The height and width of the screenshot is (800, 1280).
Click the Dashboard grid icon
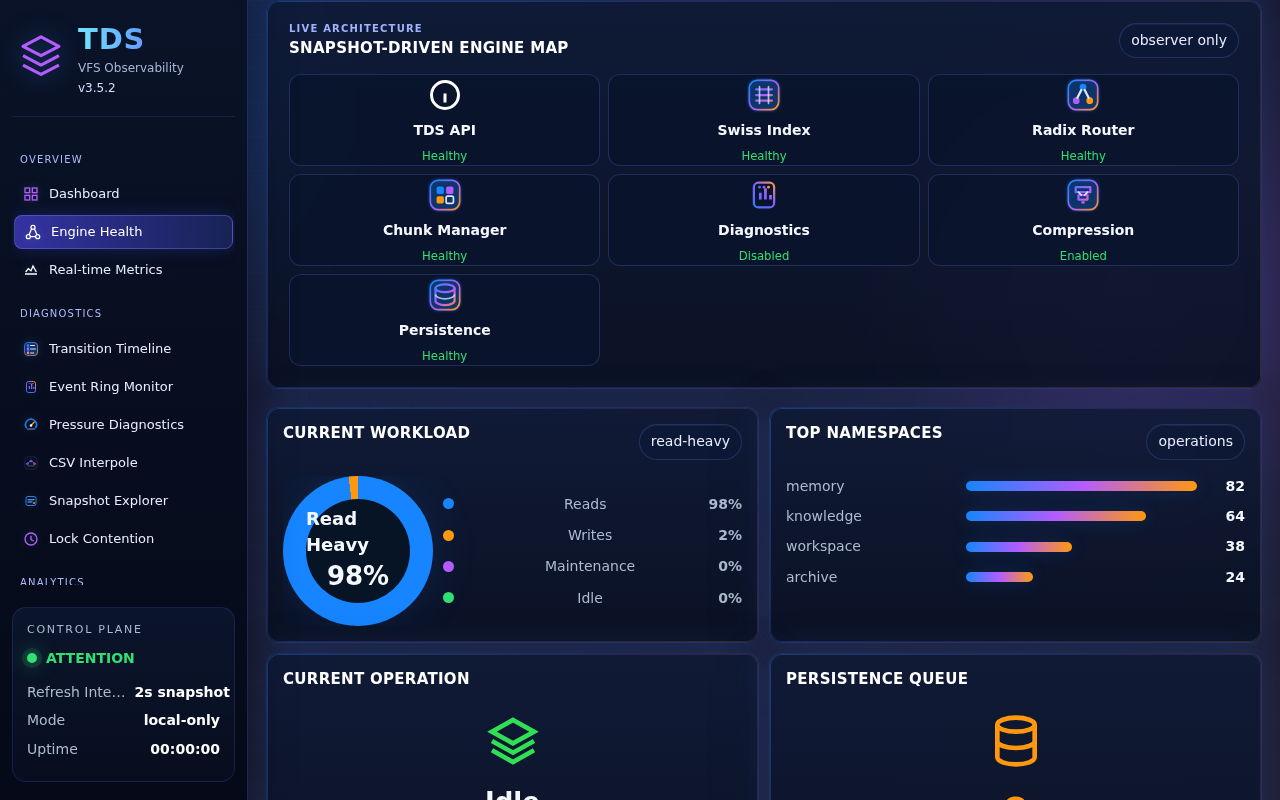click(x=31, y=194)
